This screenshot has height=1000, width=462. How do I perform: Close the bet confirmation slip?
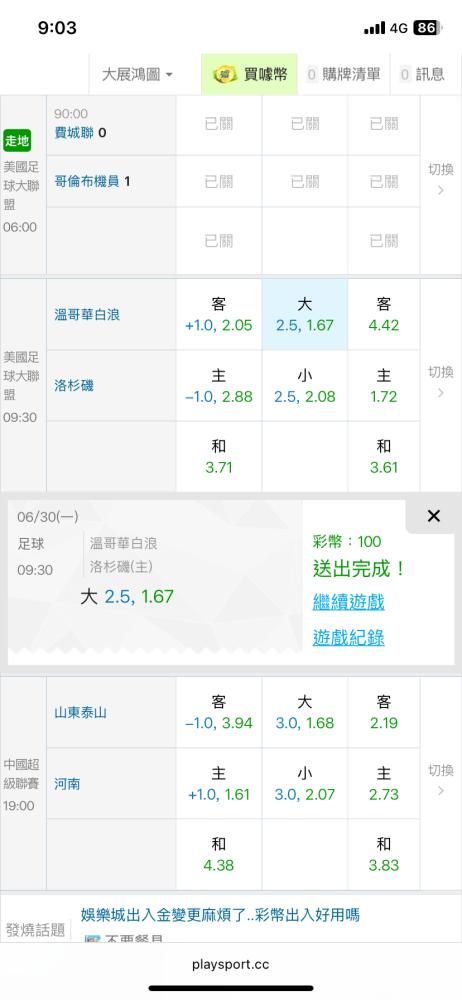434,516
